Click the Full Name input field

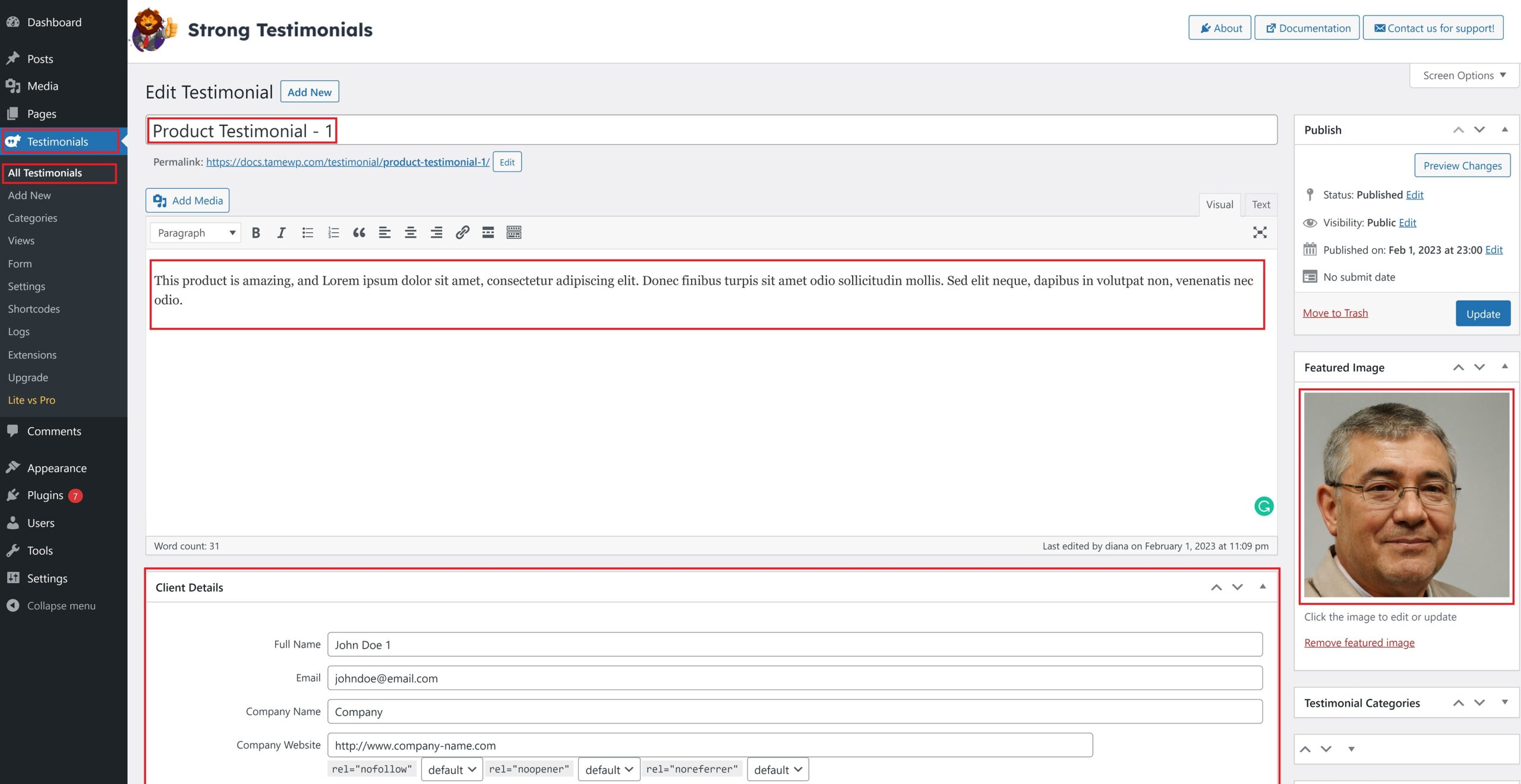point(795,644)
